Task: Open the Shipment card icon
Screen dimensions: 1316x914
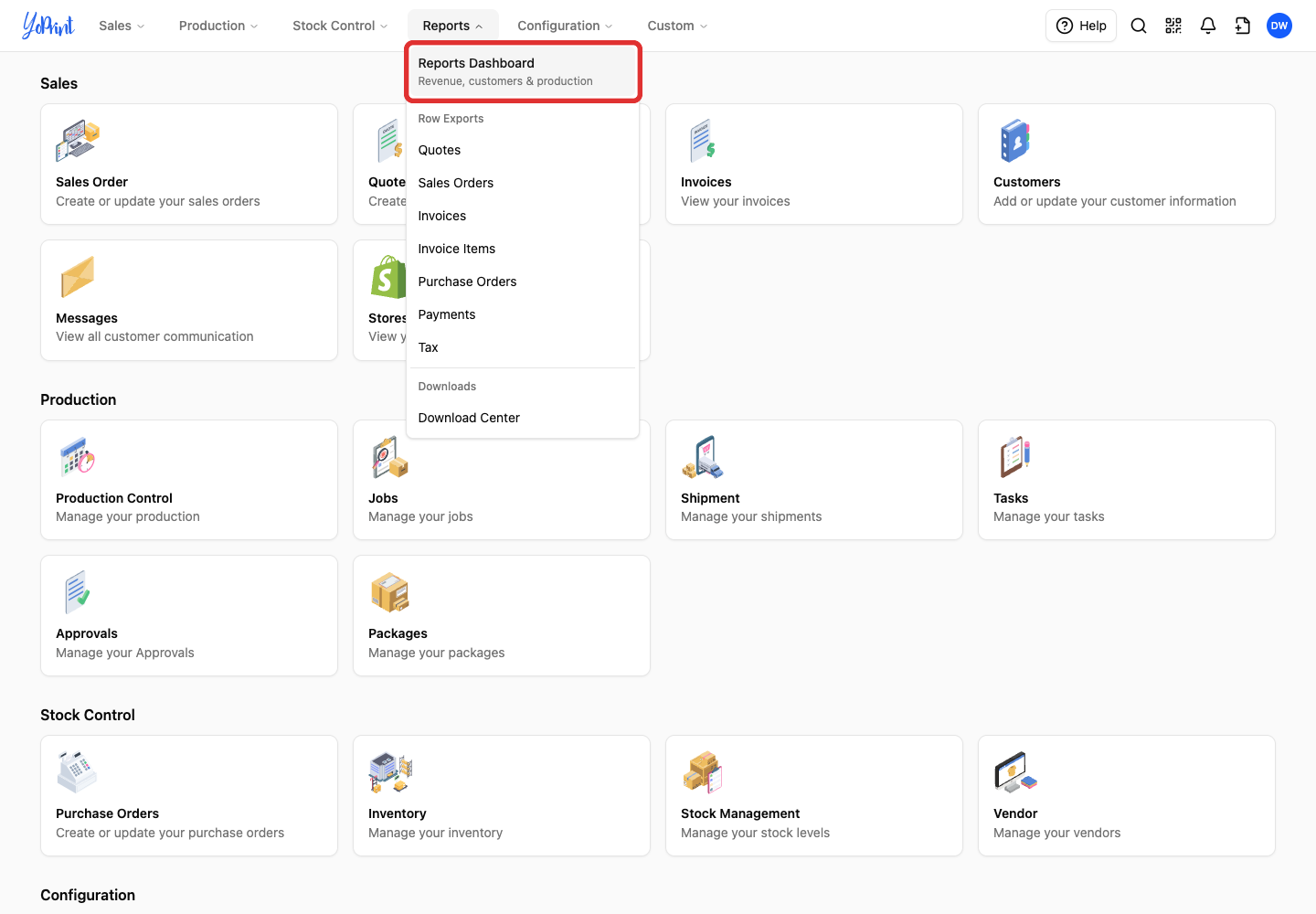Action: pyautogui.click(x=703, y=457)
